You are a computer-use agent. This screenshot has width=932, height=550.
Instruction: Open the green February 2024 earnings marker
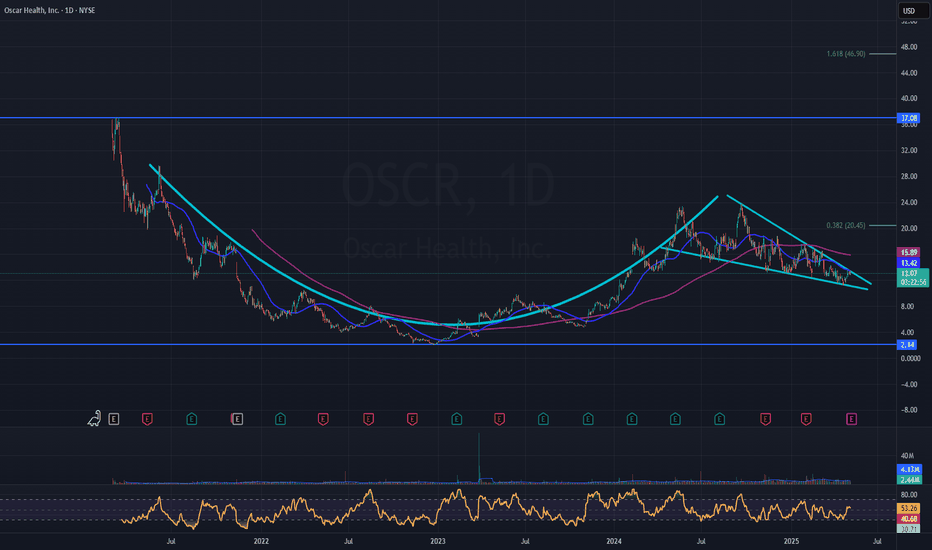coord(631,419)
